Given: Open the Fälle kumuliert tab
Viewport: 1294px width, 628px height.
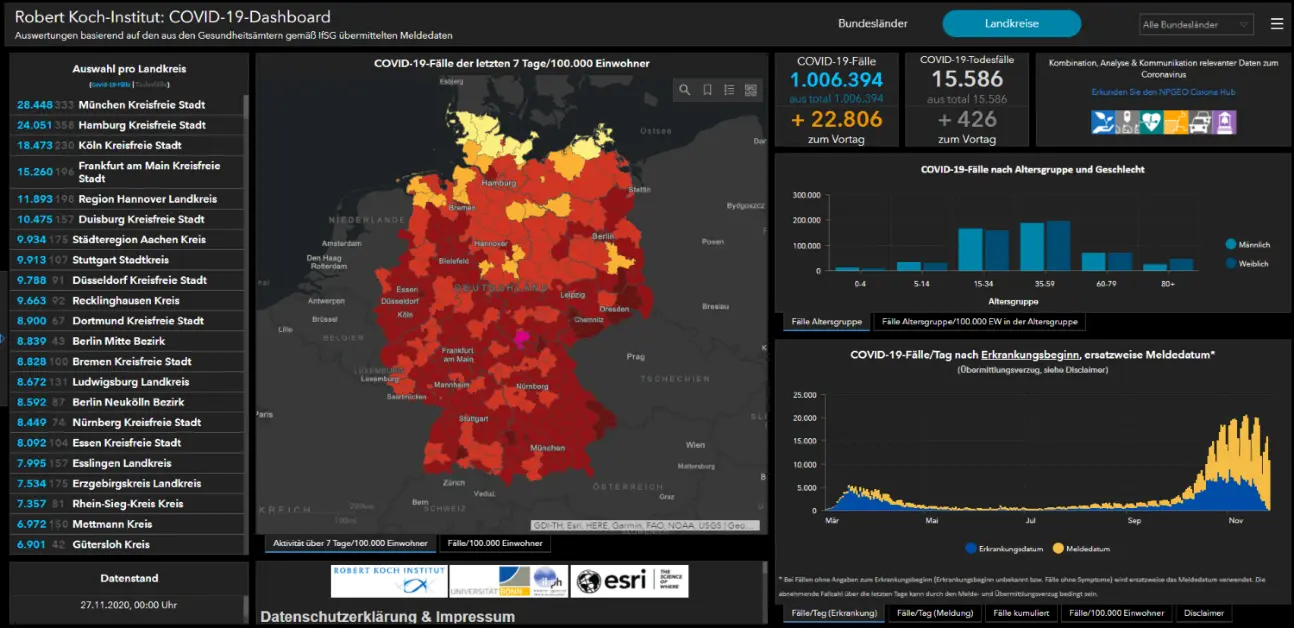Looking at the screenshot, I should (1020, 613).
